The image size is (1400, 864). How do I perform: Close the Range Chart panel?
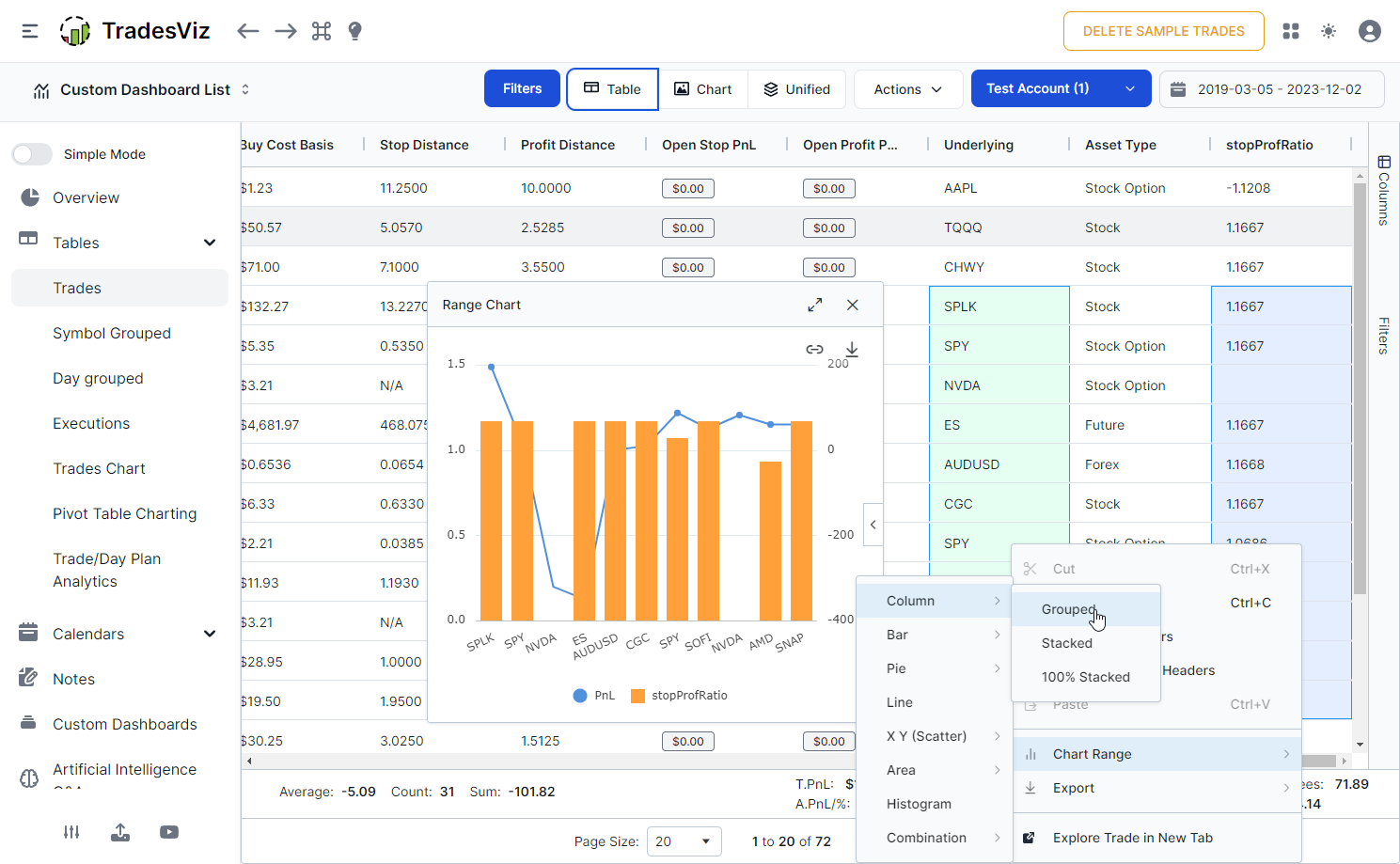coord(853,305)
